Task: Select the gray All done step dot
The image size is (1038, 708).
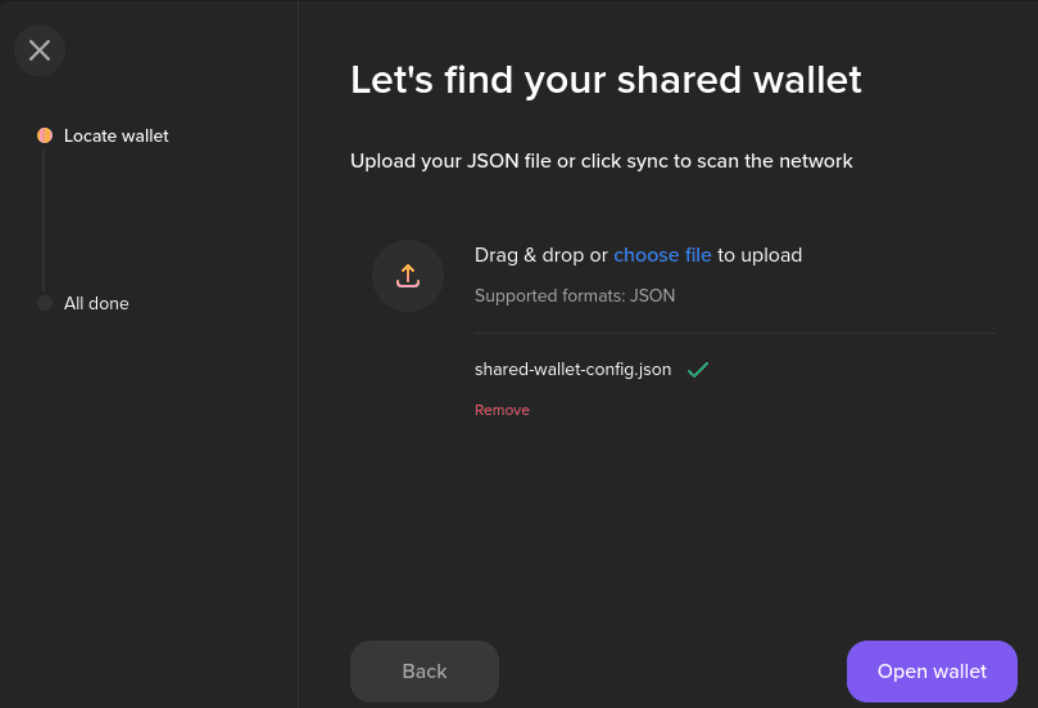Action: tap(44, 303)
